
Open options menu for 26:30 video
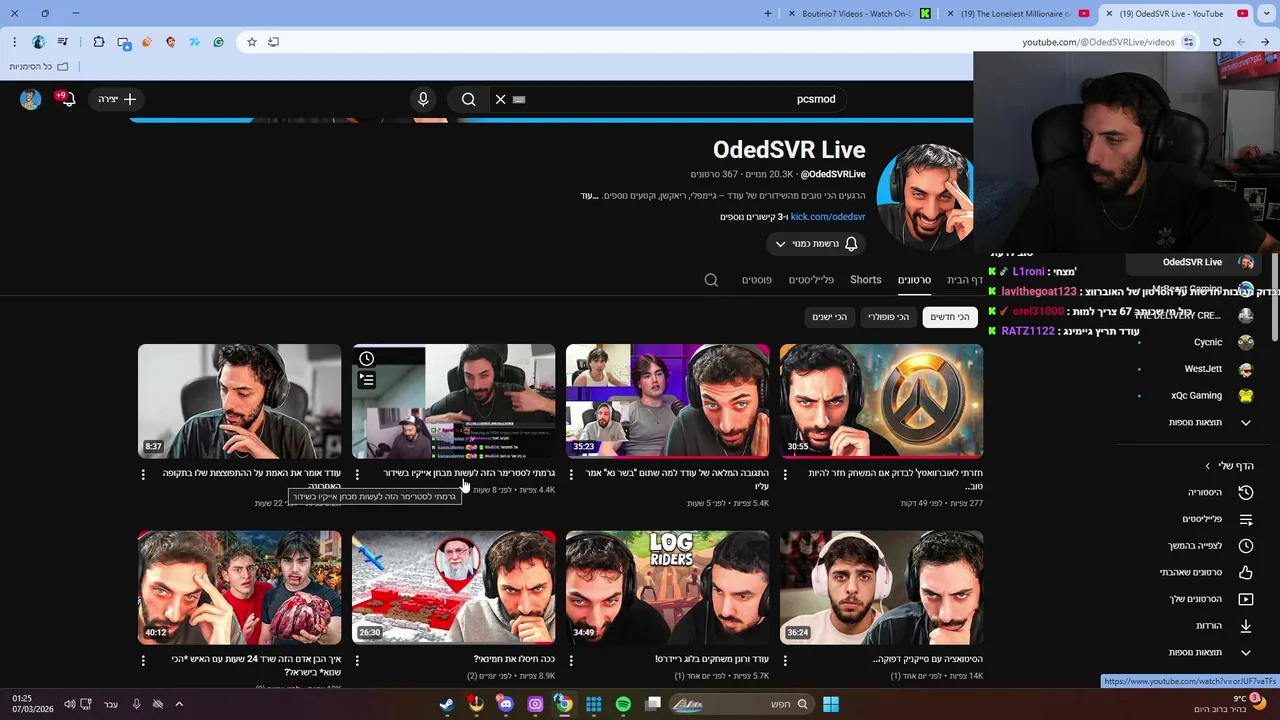[x=357, y=660]
